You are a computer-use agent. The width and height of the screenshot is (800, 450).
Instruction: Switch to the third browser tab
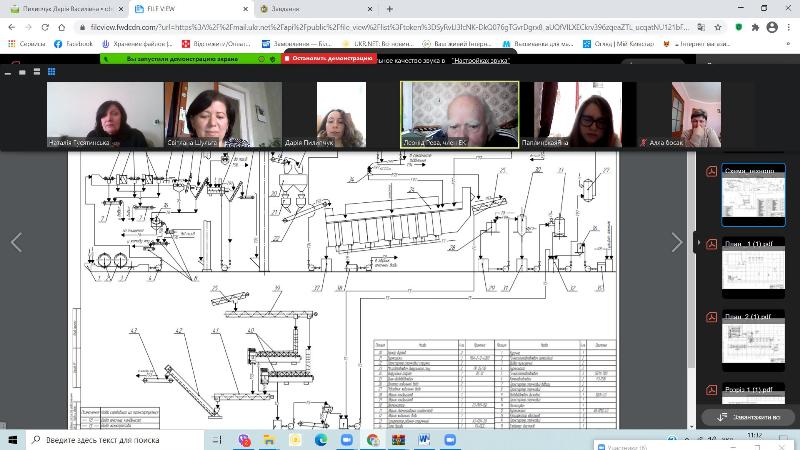316,9
